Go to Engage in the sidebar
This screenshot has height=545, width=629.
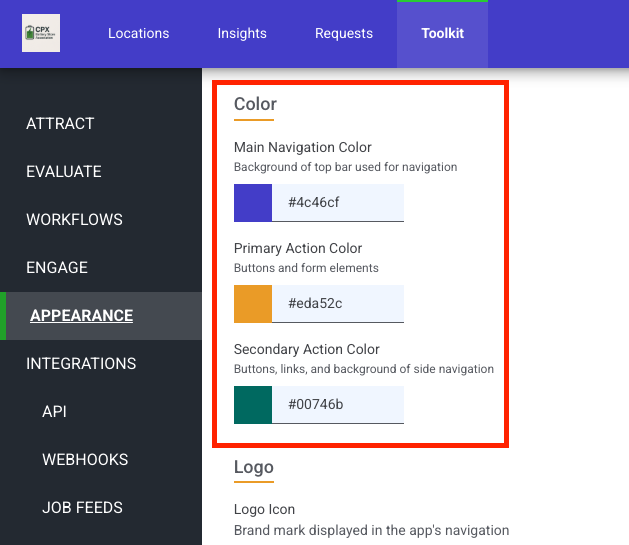[57, 268]
